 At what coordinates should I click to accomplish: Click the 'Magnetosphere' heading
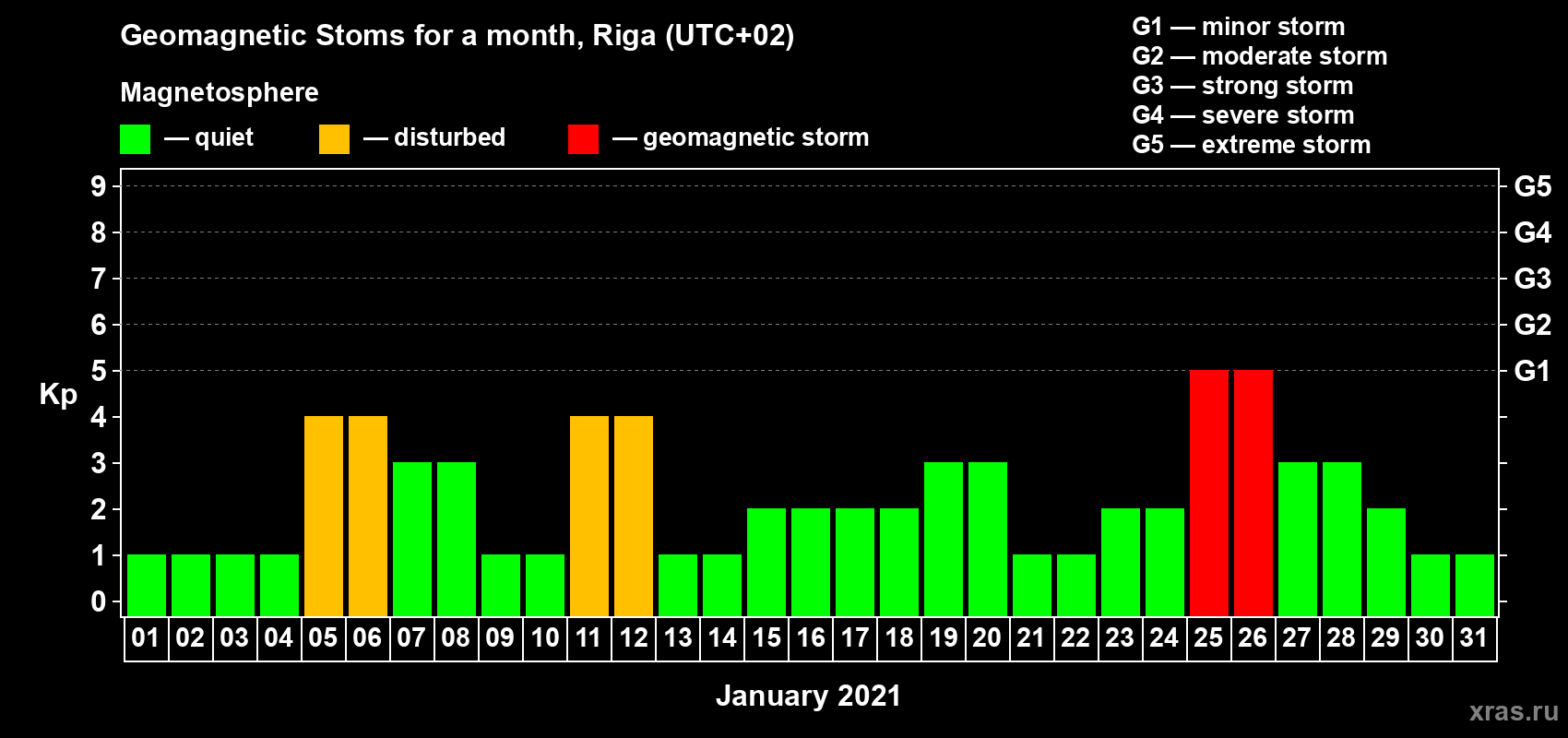point(220,93)
